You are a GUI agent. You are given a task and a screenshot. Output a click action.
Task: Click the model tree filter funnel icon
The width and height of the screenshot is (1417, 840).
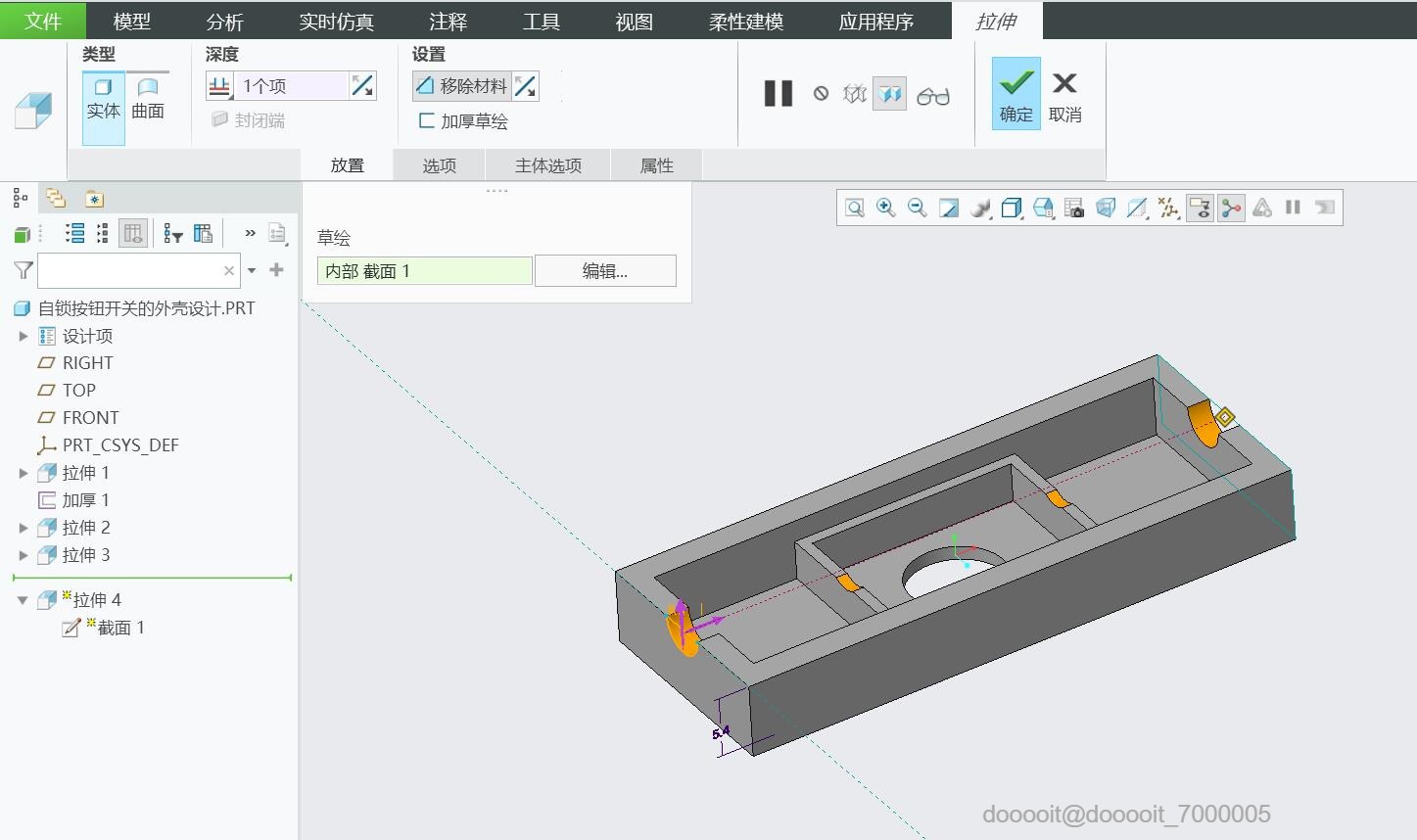22,270
